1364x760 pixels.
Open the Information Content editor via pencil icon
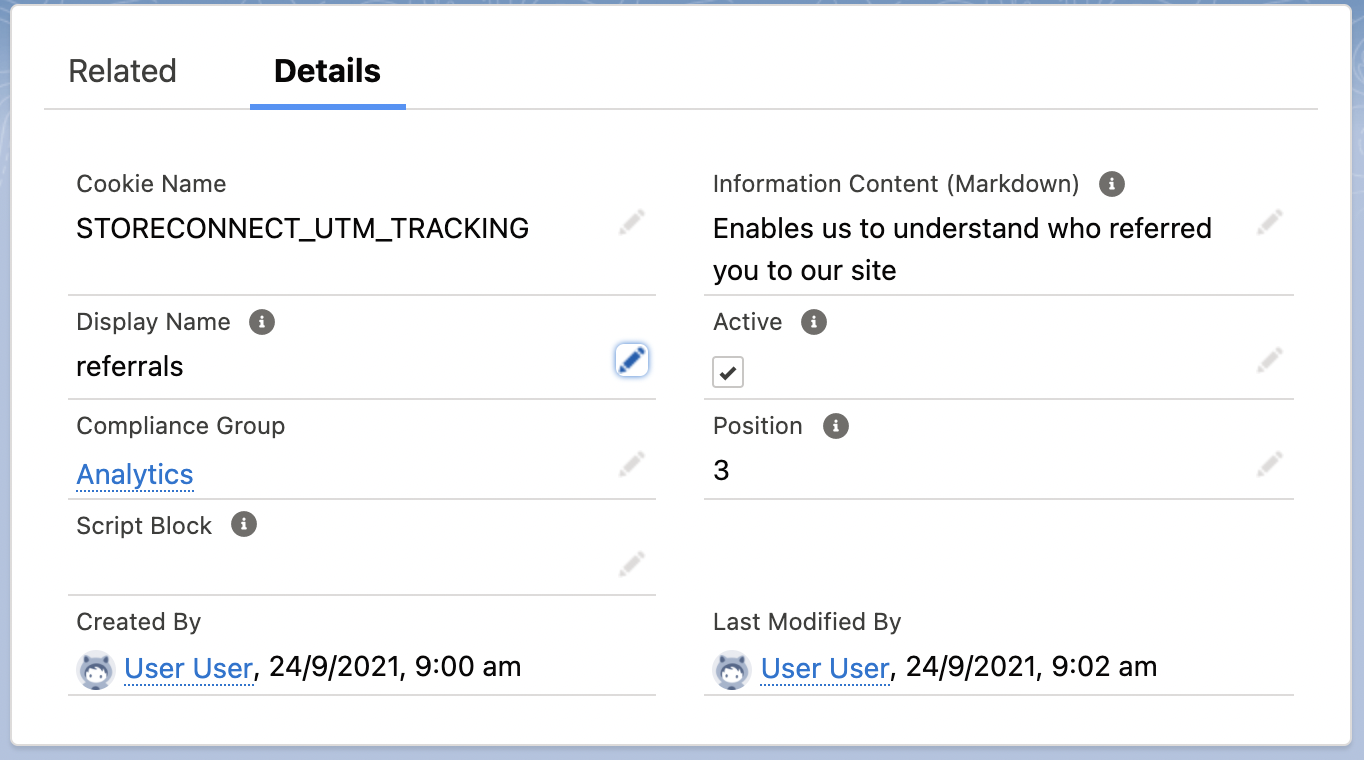pos(1269,221)
